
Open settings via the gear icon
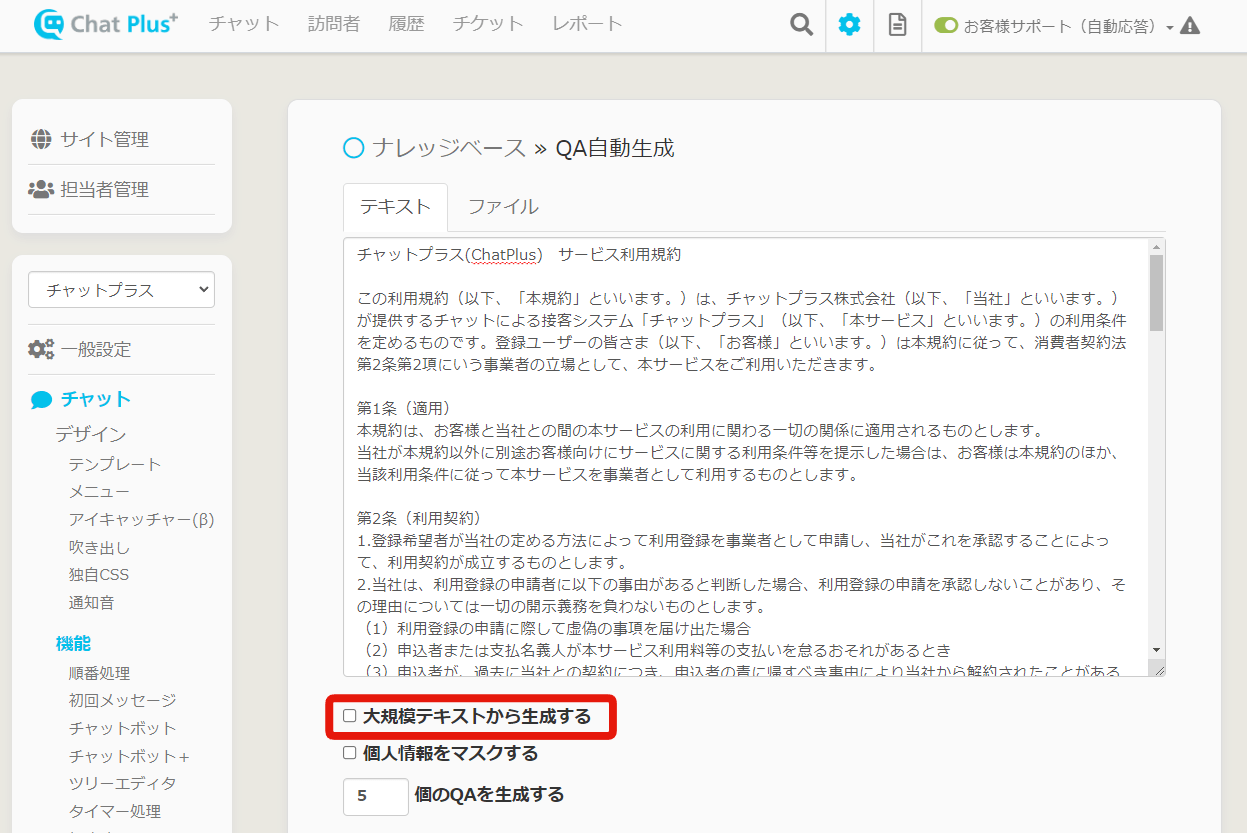click(849, 25)
